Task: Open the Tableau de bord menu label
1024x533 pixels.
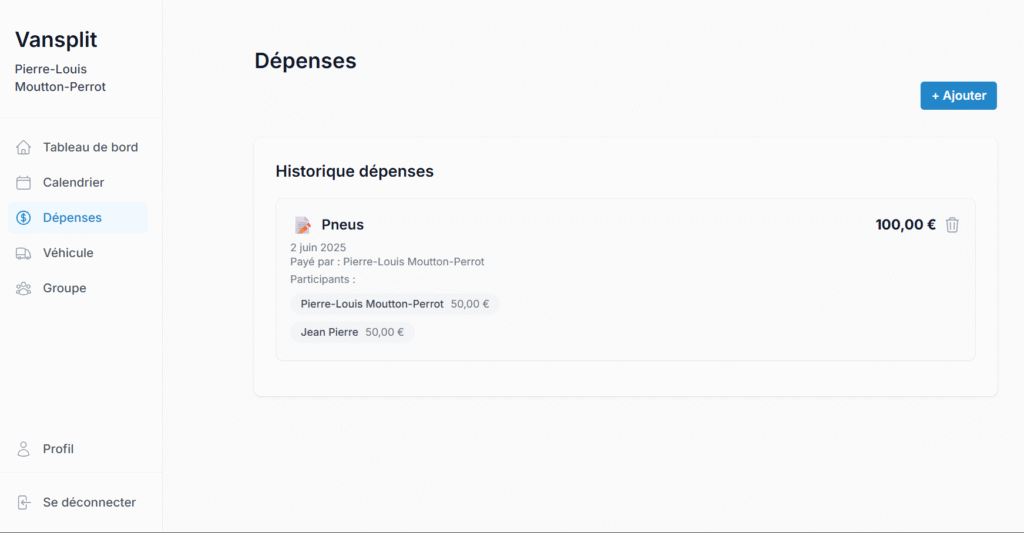Action: pos(90,148)
